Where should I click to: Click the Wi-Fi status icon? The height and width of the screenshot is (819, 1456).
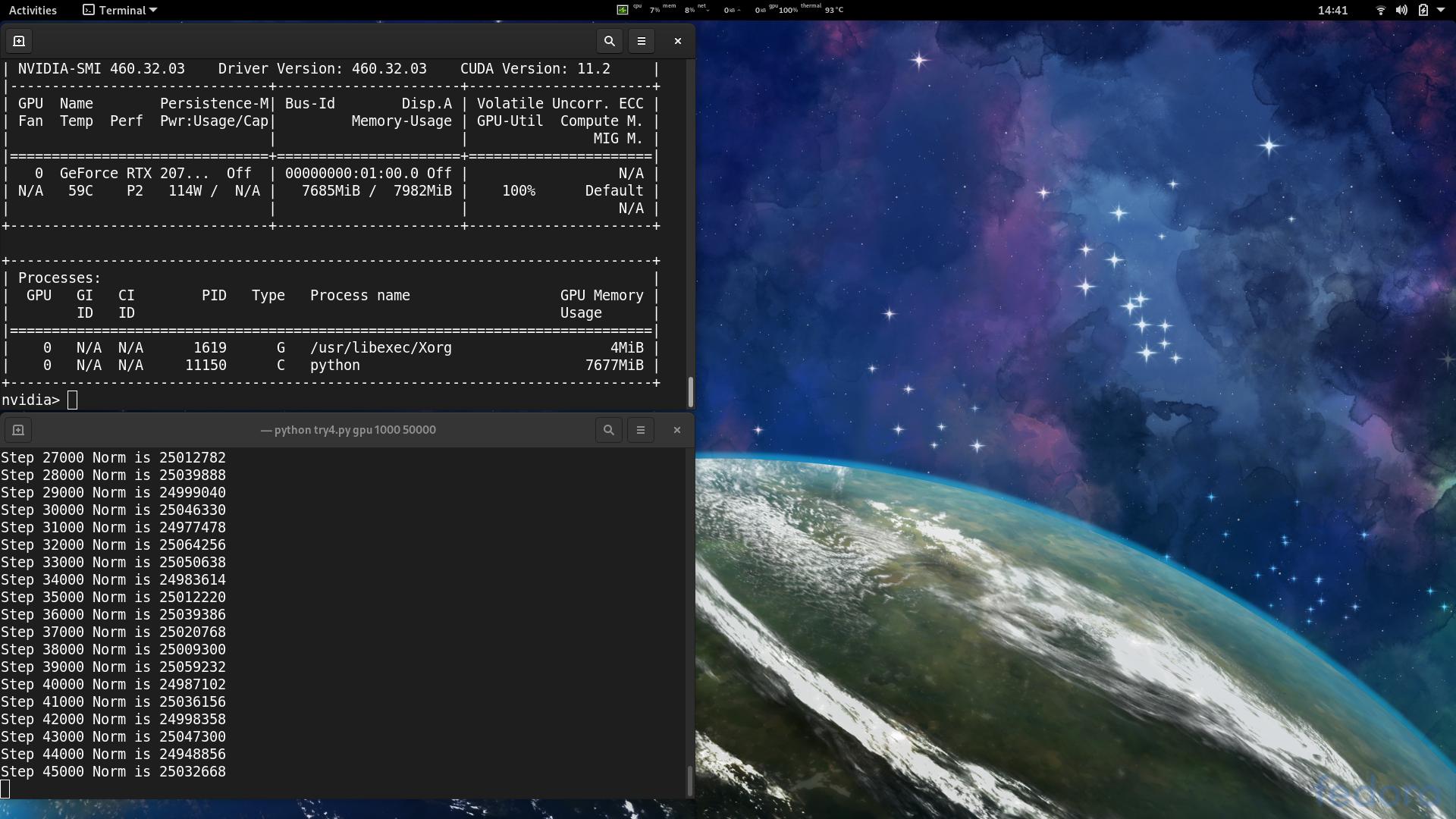(1381, 10)
